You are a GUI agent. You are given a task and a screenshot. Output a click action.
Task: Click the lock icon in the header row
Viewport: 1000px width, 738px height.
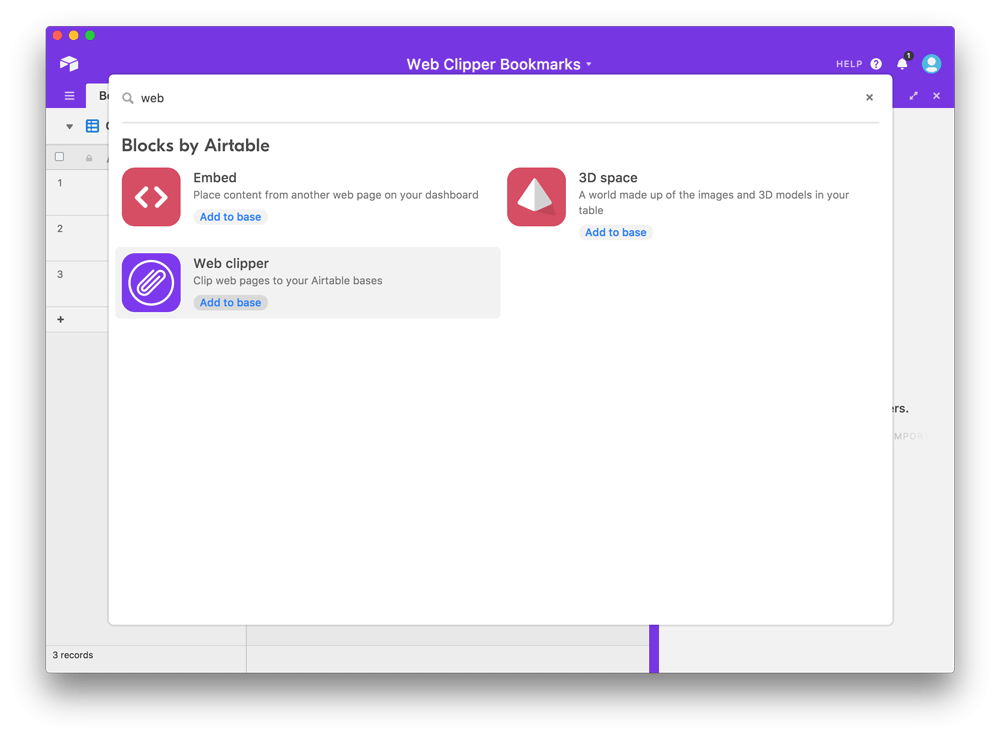89,158
